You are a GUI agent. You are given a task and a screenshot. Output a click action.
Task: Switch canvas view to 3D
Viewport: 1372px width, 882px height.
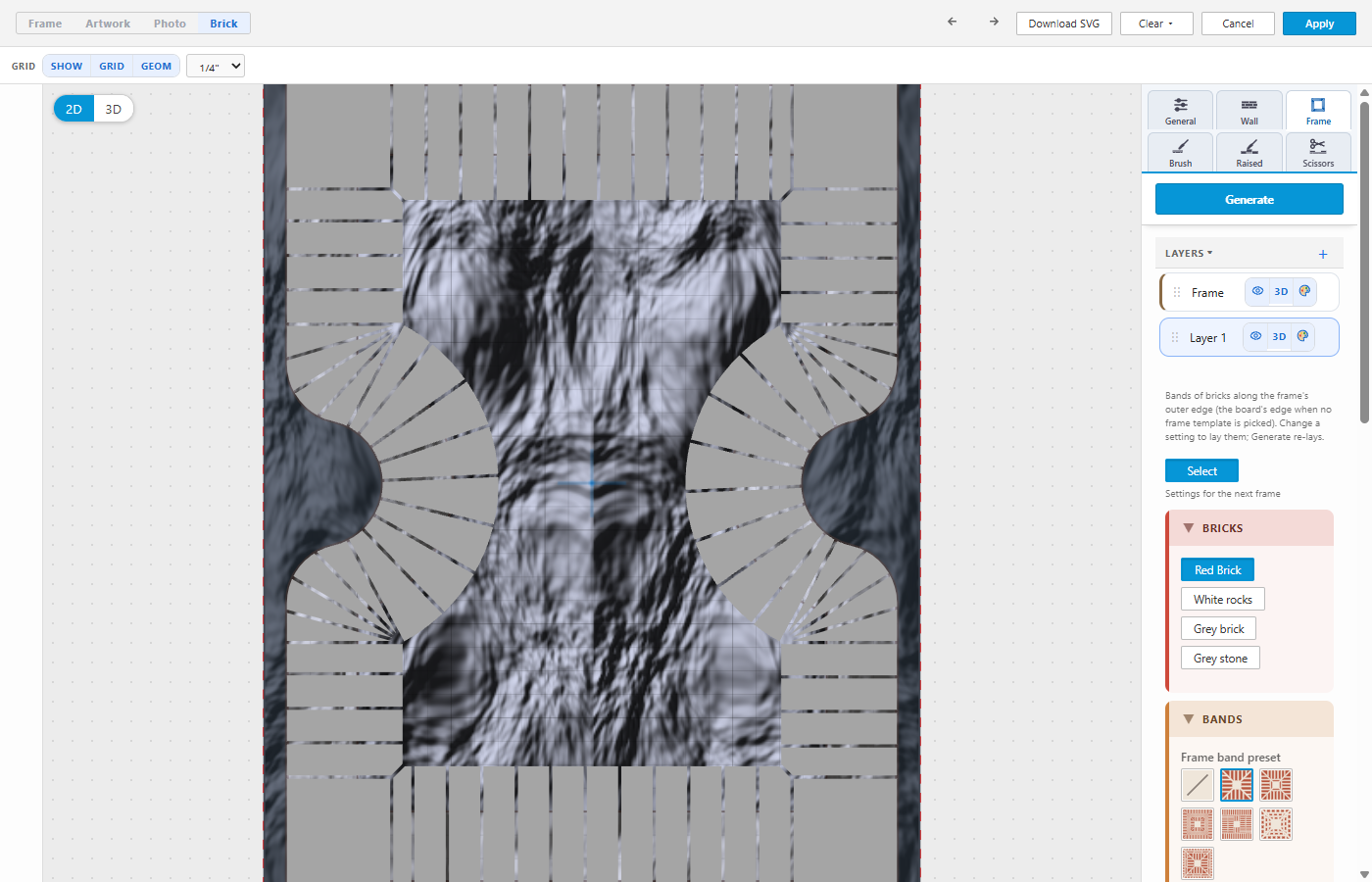[x=114, y=109]
